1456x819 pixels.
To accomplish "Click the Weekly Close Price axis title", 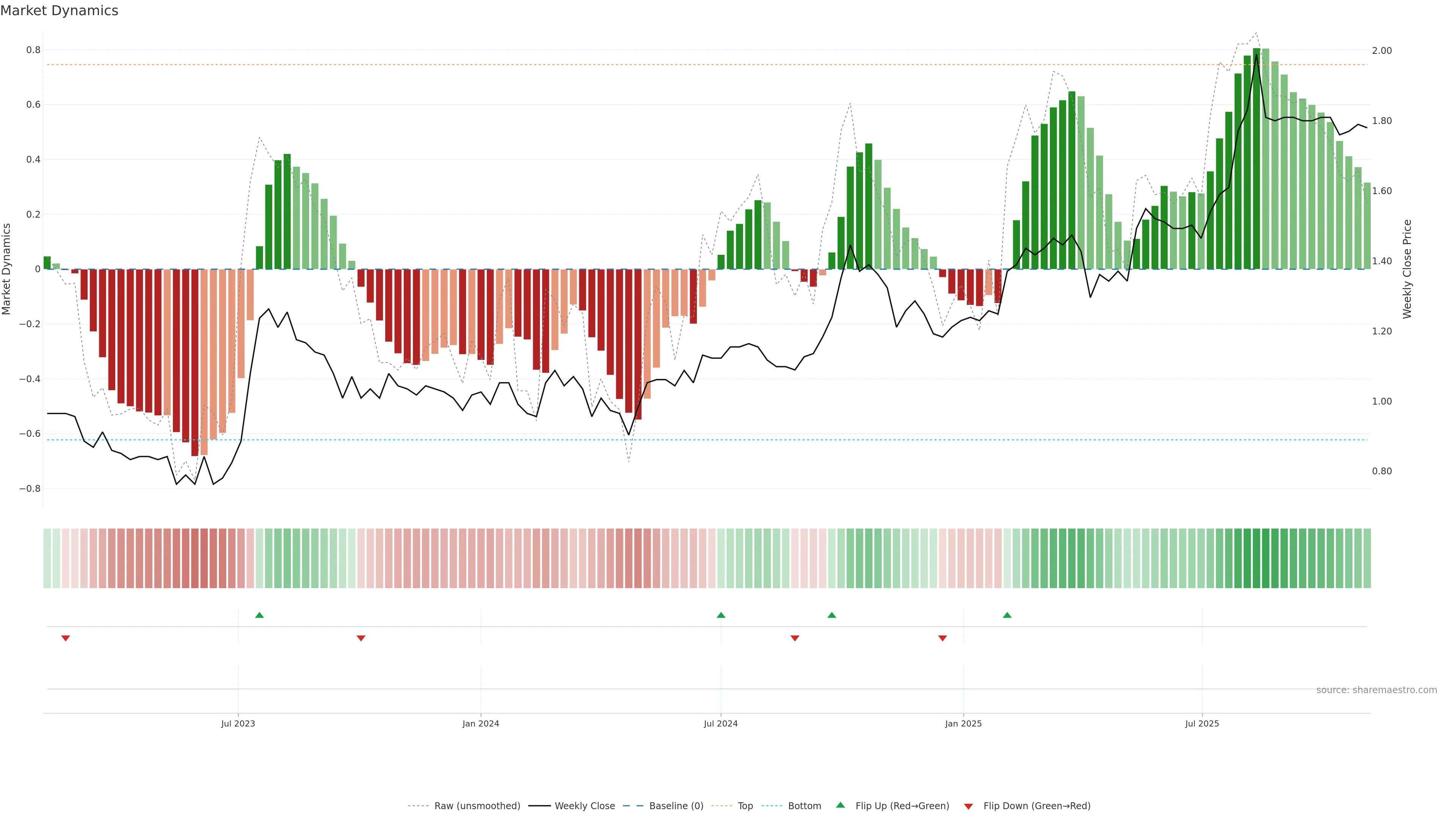I will tap(1407, 269).
